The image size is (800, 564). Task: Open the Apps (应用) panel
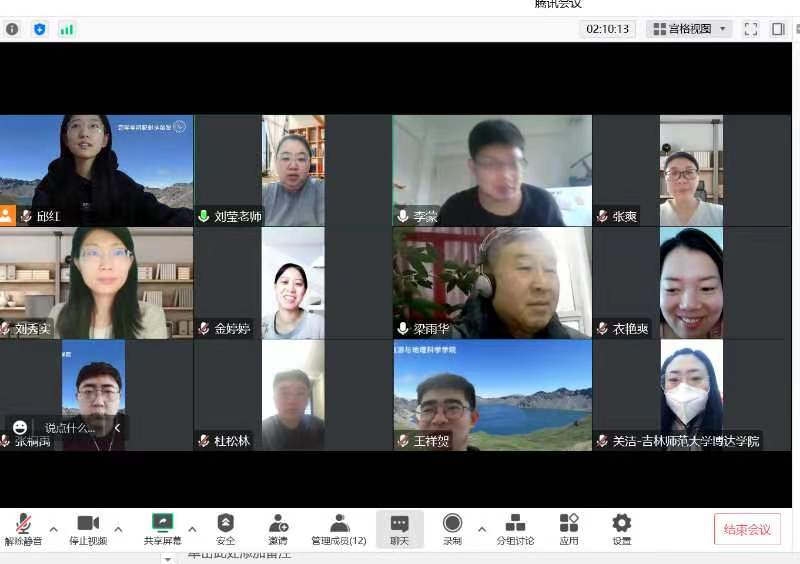coord(569,529)
